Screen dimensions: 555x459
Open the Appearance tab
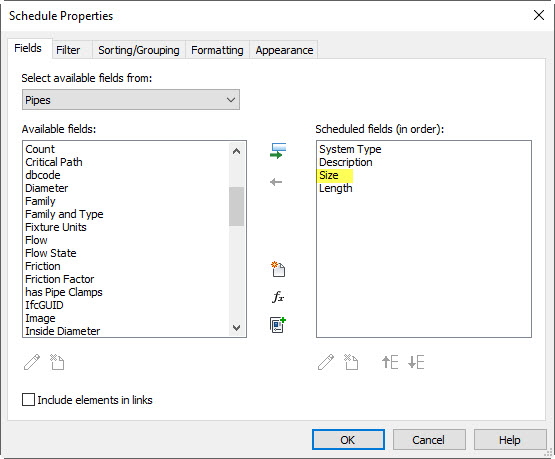[284, 50]
